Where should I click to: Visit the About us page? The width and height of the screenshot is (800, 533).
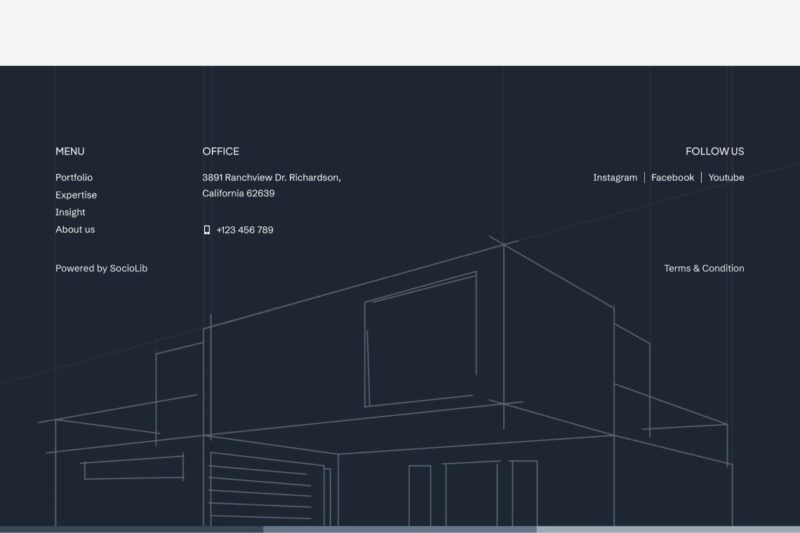[75, 230]
